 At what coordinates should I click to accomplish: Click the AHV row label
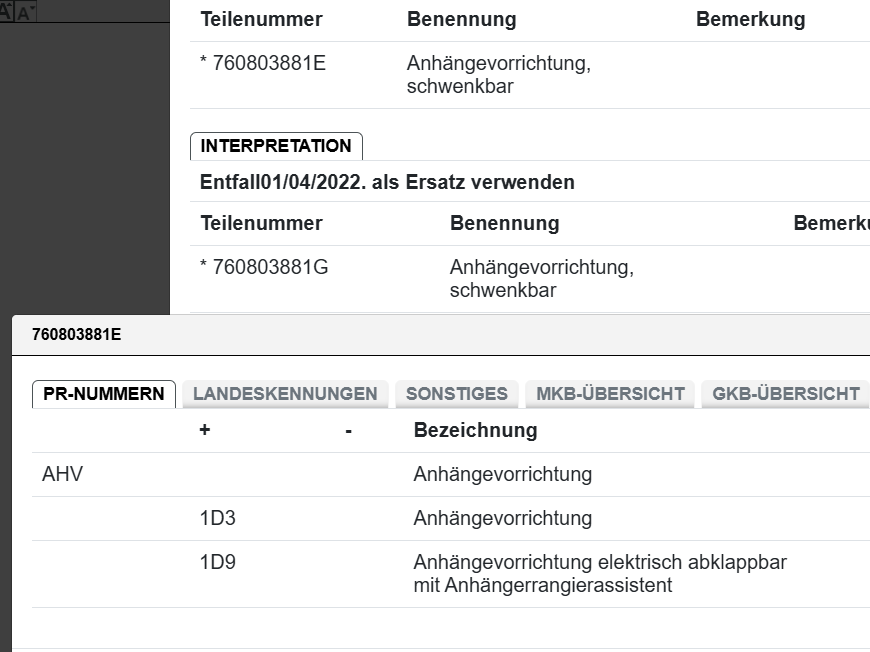[x=62, y=475]
